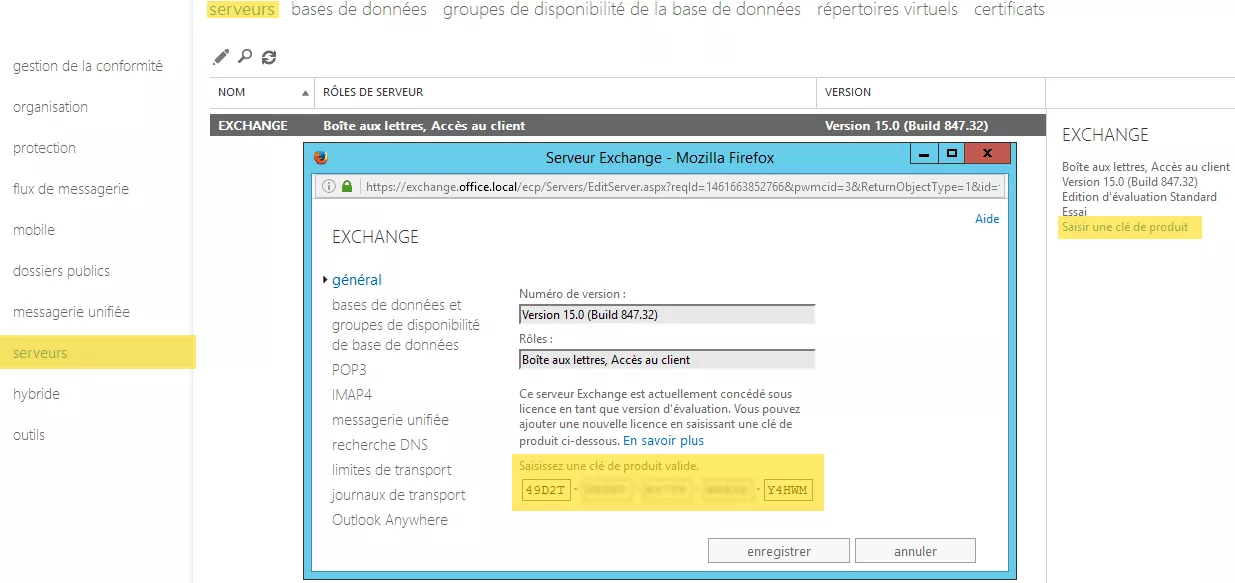Open the répertoires virtuels tab
Image resolution: width=1235 pixels, height=583 pixels.
[x=887, y=9]
